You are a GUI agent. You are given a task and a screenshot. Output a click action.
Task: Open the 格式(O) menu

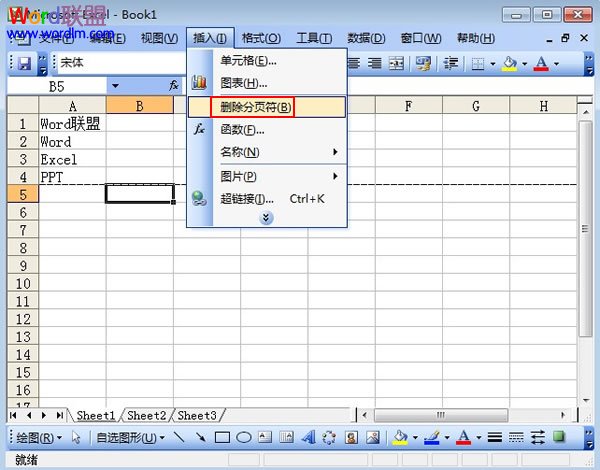[261, 38]
